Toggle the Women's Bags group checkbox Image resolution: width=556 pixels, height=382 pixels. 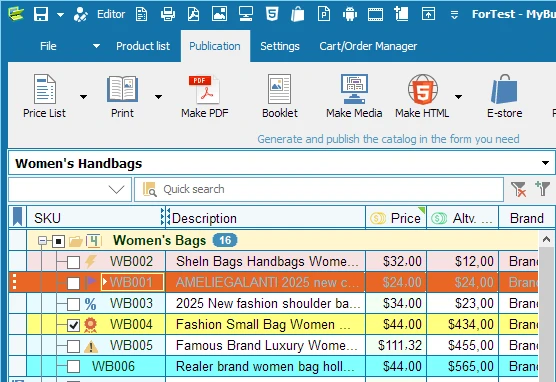pyautogui.click(x=58, y=242)
